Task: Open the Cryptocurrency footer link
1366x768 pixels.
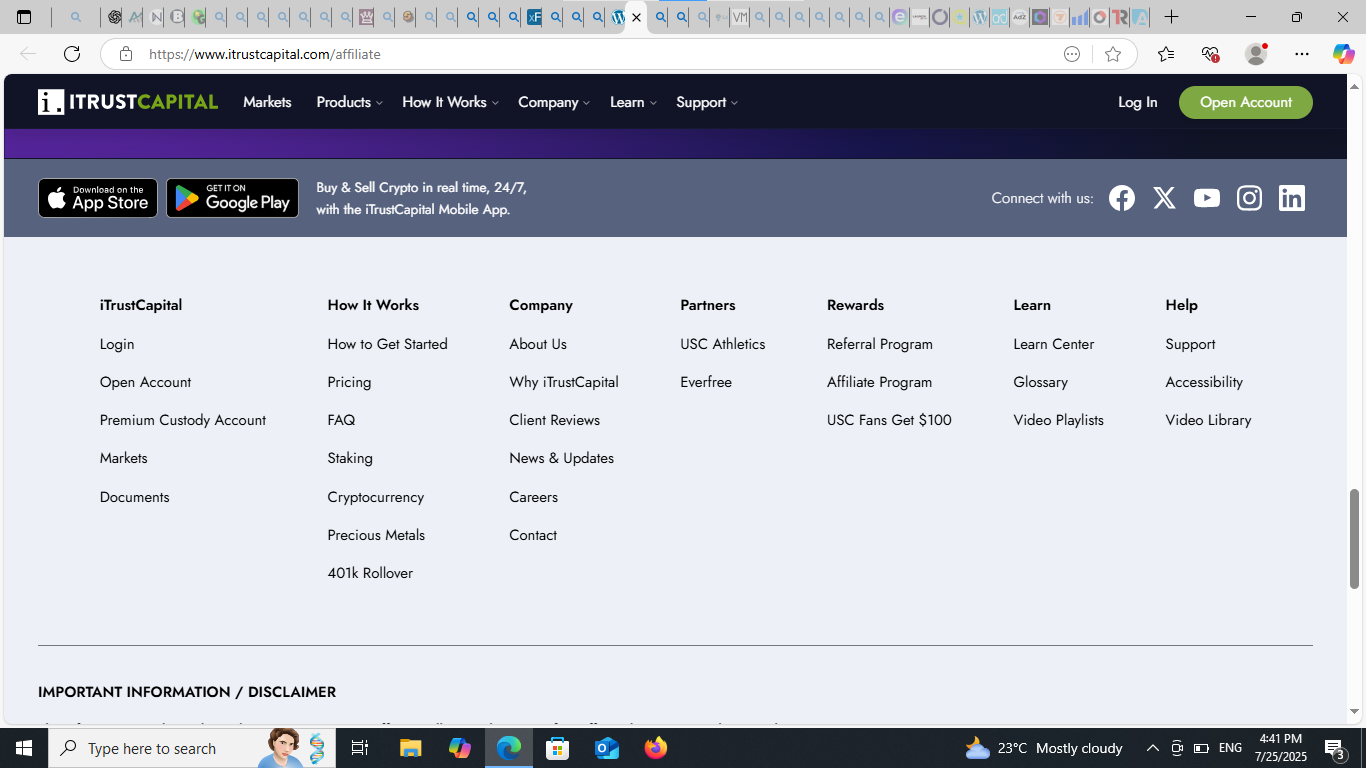Action: pos(375,497)
